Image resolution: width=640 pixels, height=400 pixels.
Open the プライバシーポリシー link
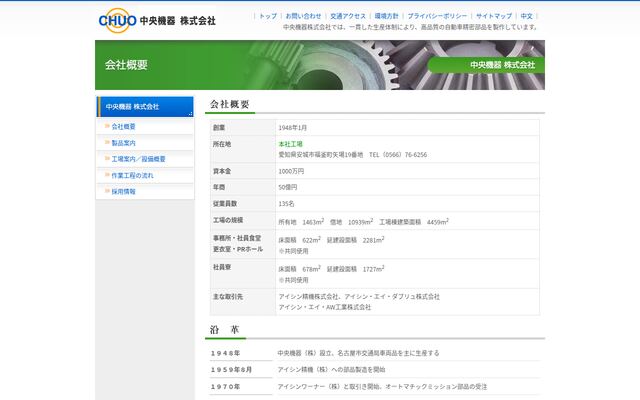click(x=437, y=16)
